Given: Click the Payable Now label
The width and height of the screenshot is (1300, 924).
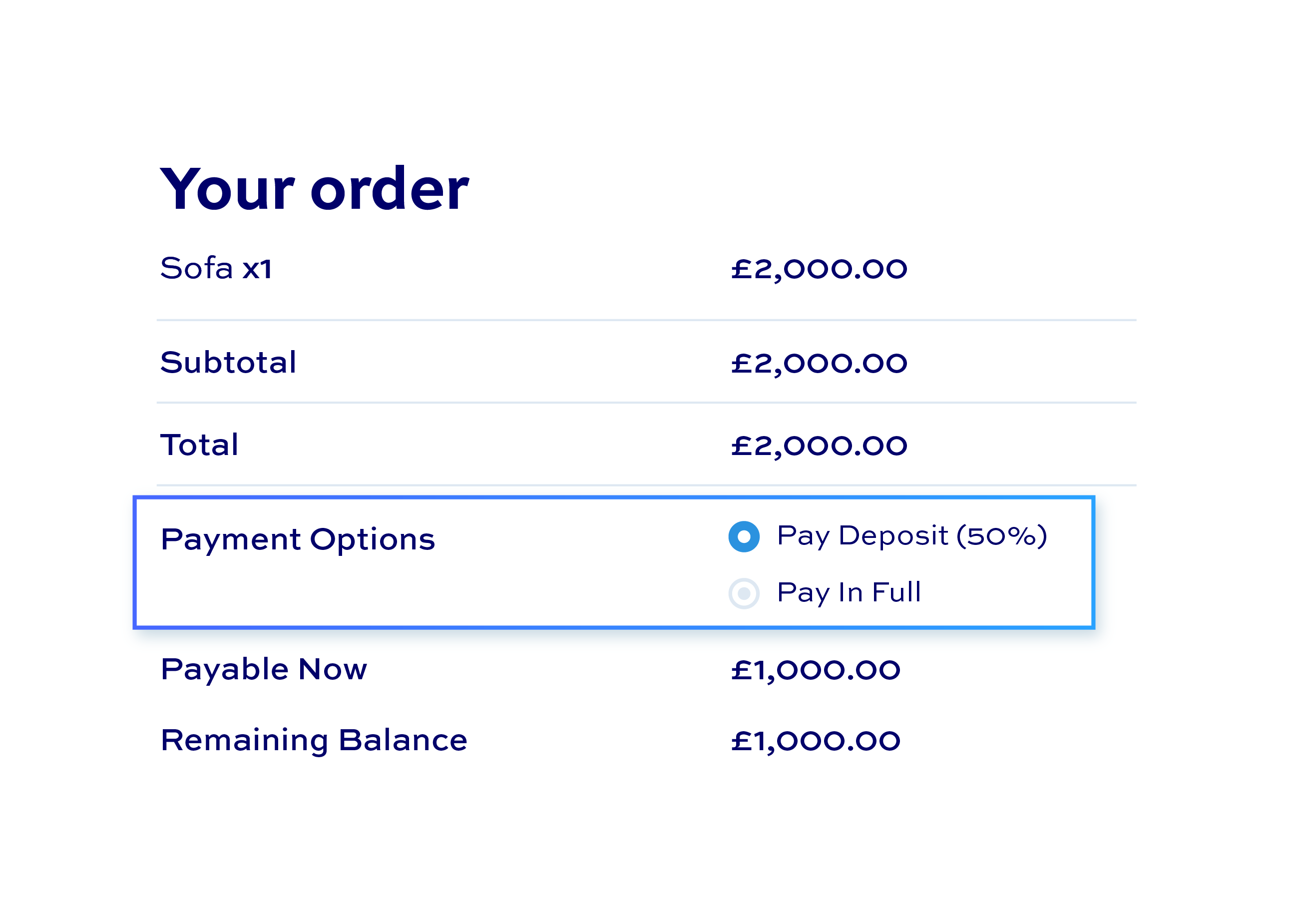Looking at the screenshot, I should tap(264, 670).
